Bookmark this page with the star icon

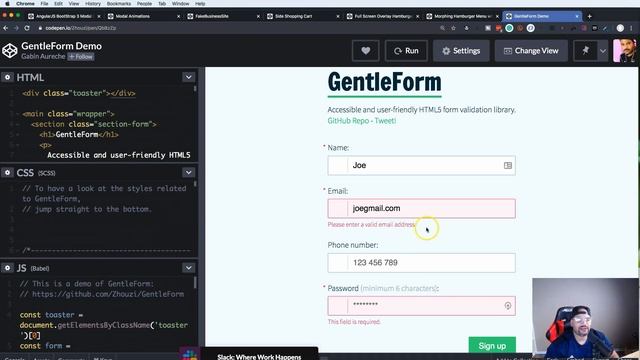(x=453, y=28)
